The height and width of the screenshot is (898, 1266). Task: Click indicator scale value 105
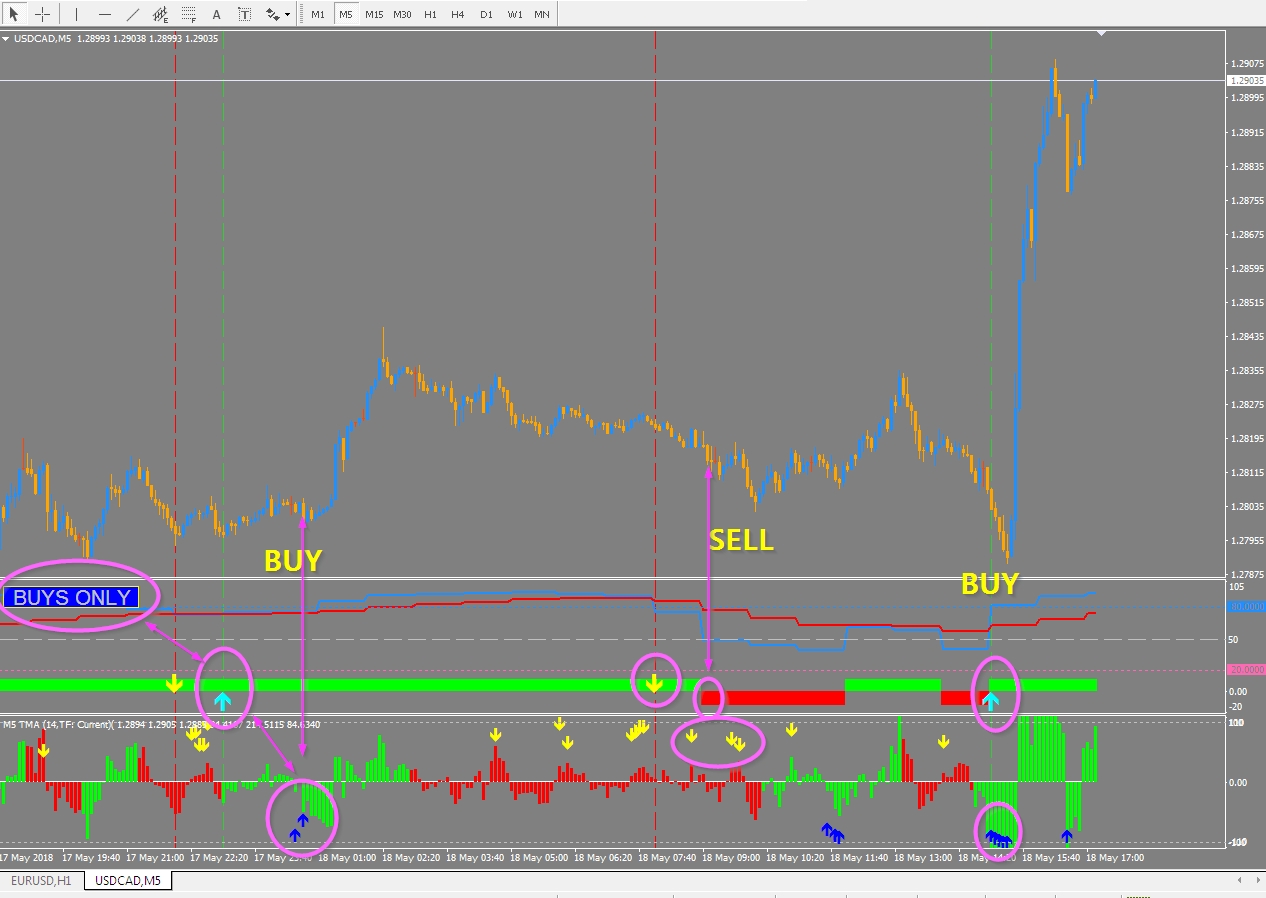pos(1237,587)
